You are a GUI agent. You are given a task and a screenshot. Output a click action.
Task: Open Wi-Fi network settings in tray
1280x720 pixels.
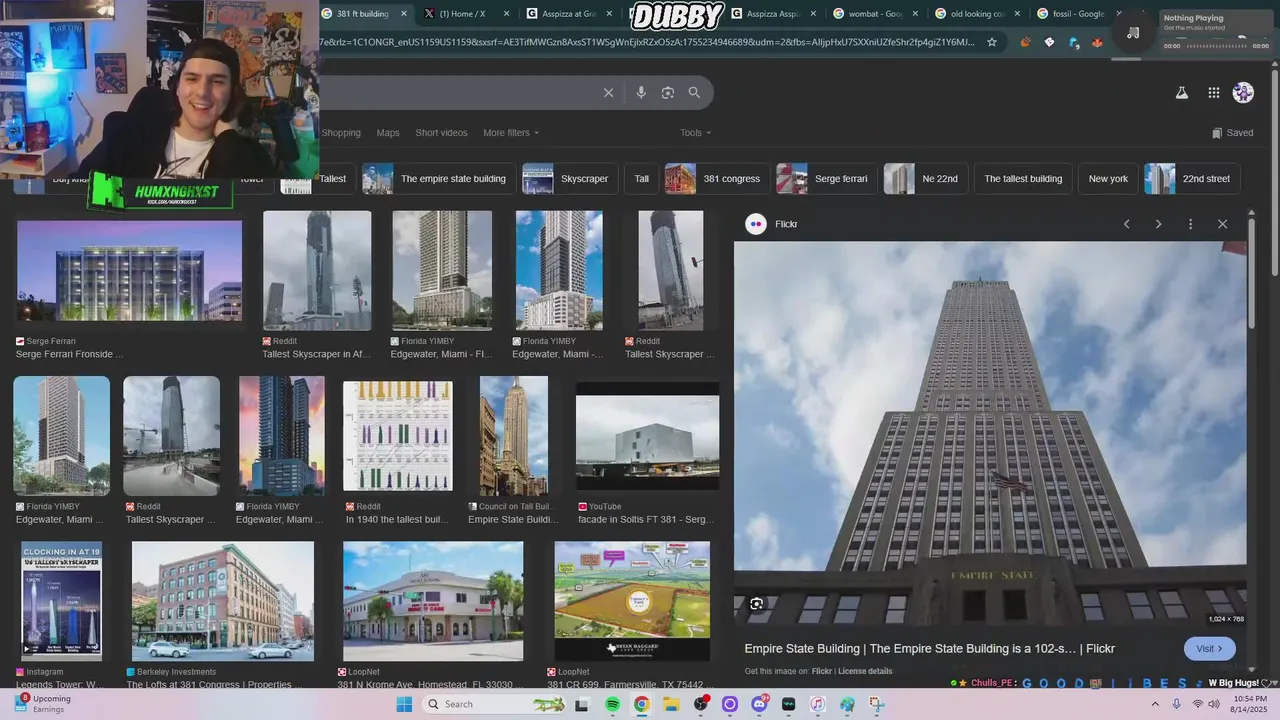(1198, 704)
